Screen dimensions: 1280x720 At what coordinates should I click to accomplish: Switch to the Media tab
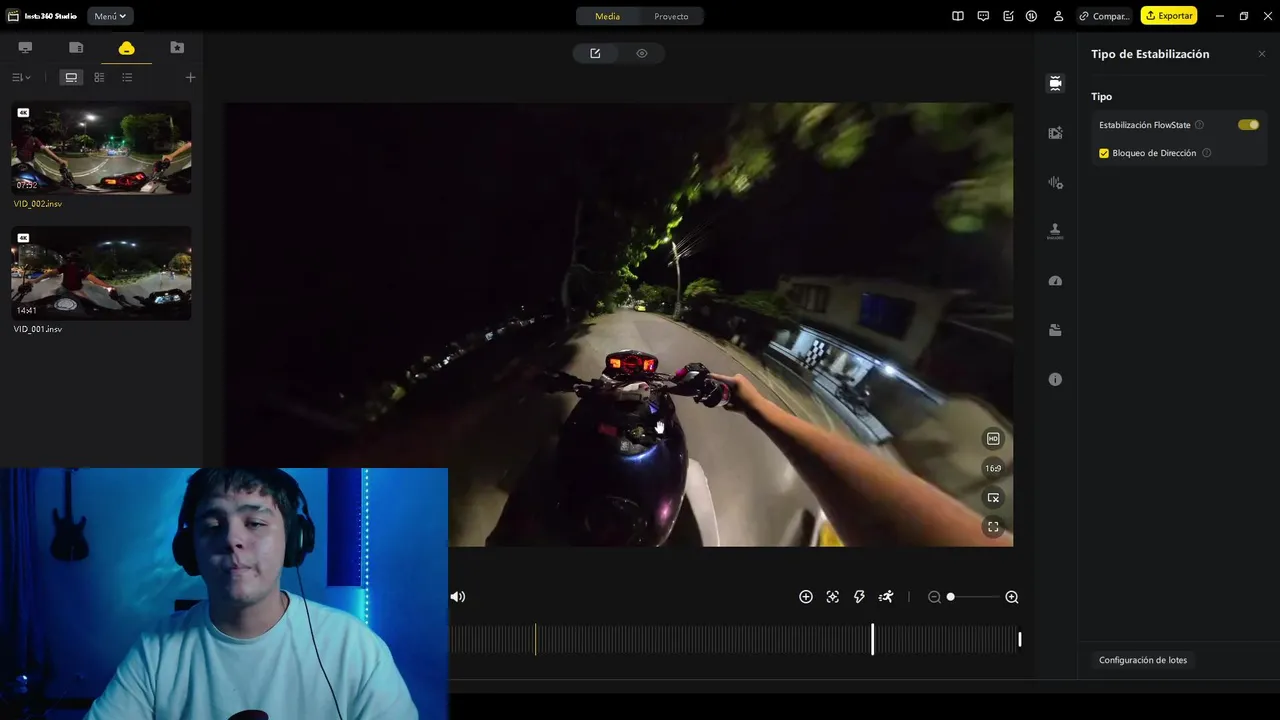(x=607, y=16)
